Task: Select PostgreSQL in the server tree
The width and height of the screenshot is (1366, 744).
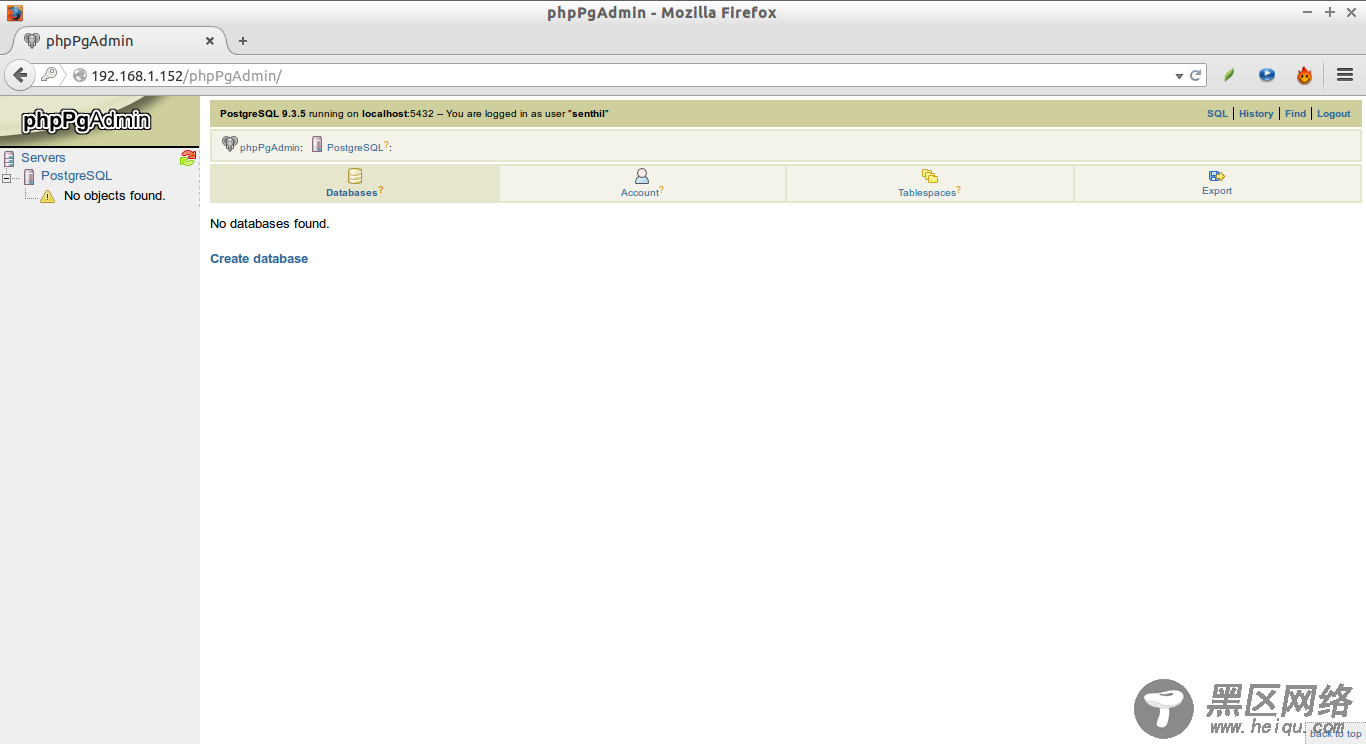Action: coord(76,176)
